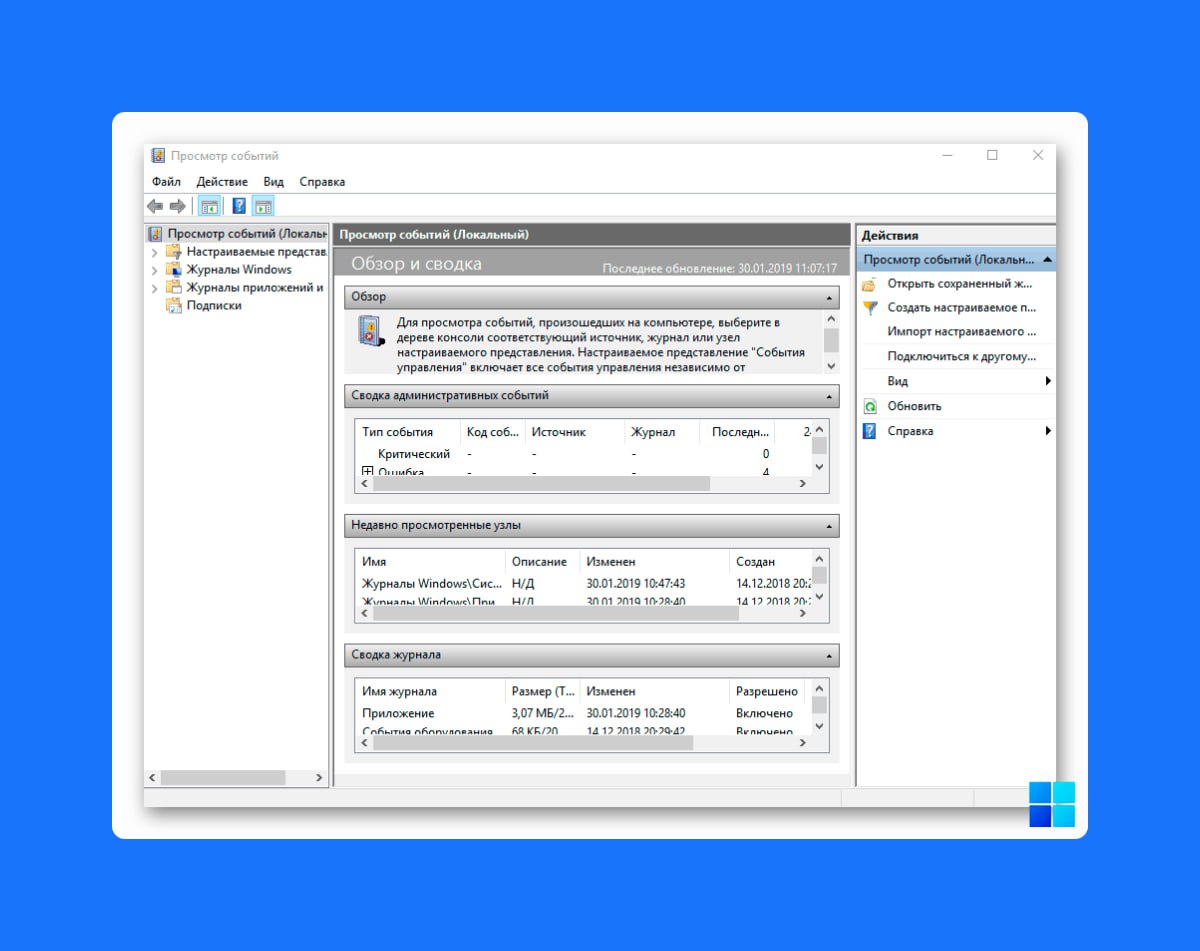Select the Журналы Windows\Система recent node row
1200x951 pixels.
pos(583,583)
